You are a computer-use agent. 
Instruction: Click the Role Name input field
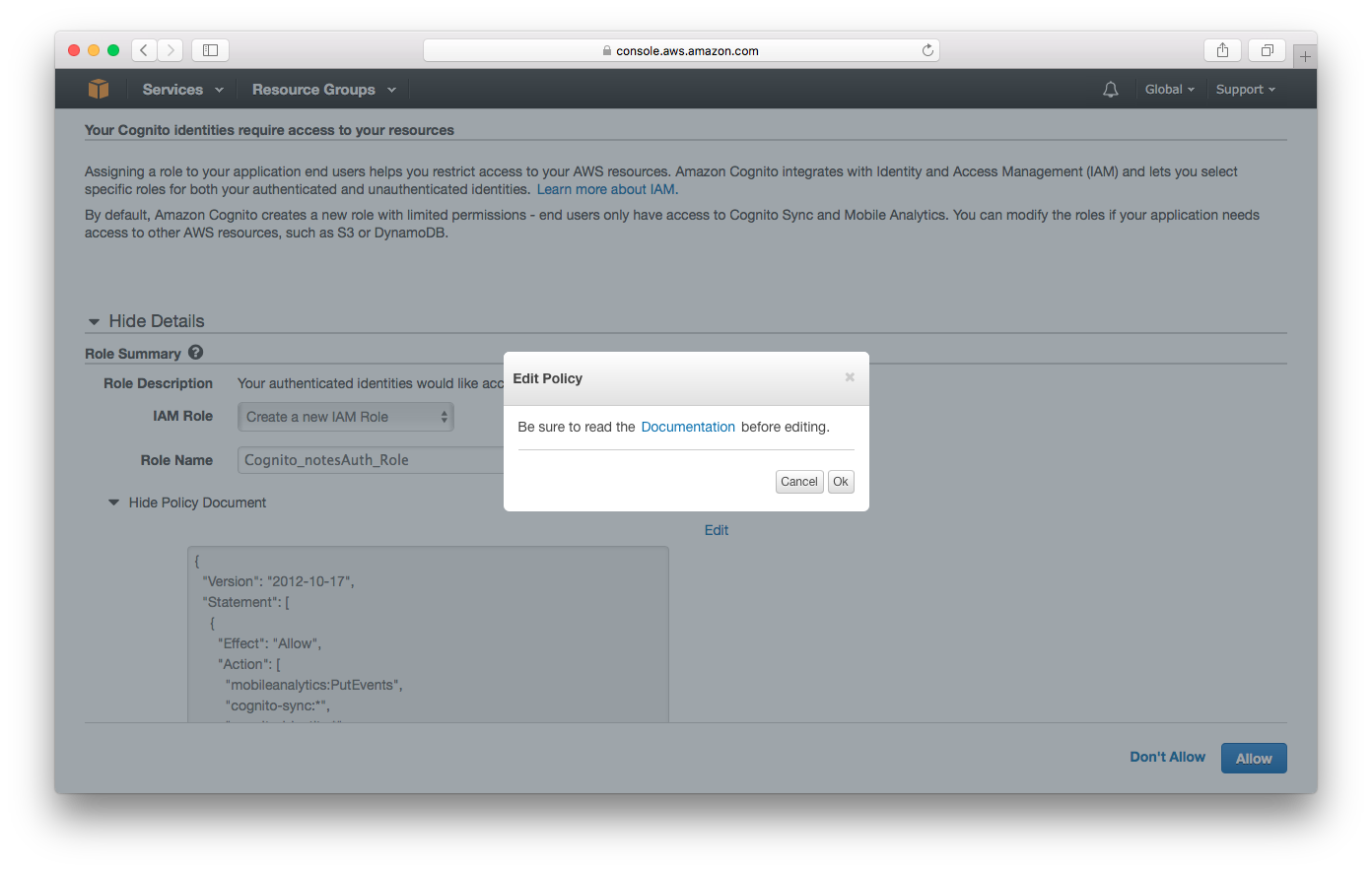pyautogui.click(x=371, y=460)
